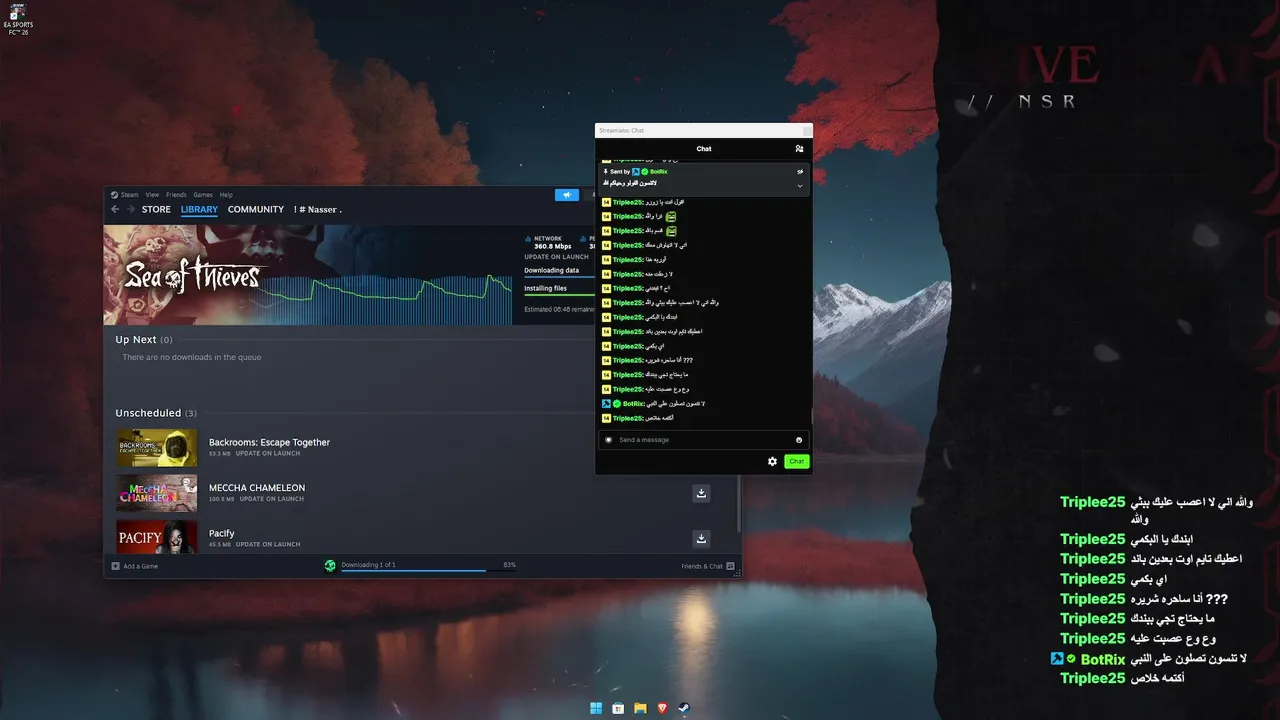Click the Steam icon in the taskbar
The height and width of the screenshot is (720, 1280).
(685, 708)
